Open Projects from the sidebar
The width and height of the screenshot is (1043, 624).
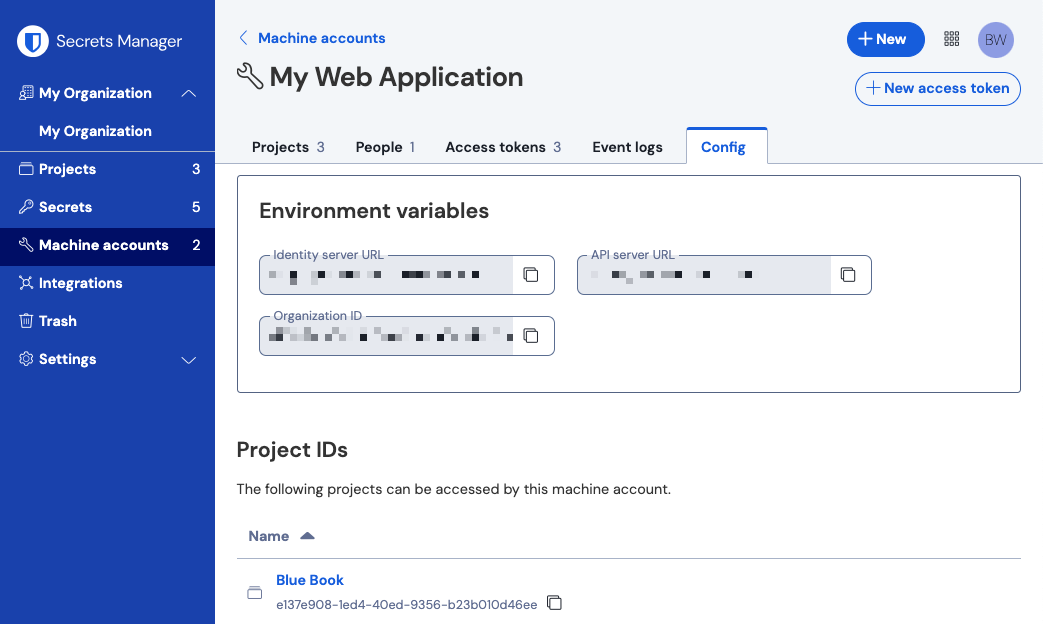pos(67,169)
